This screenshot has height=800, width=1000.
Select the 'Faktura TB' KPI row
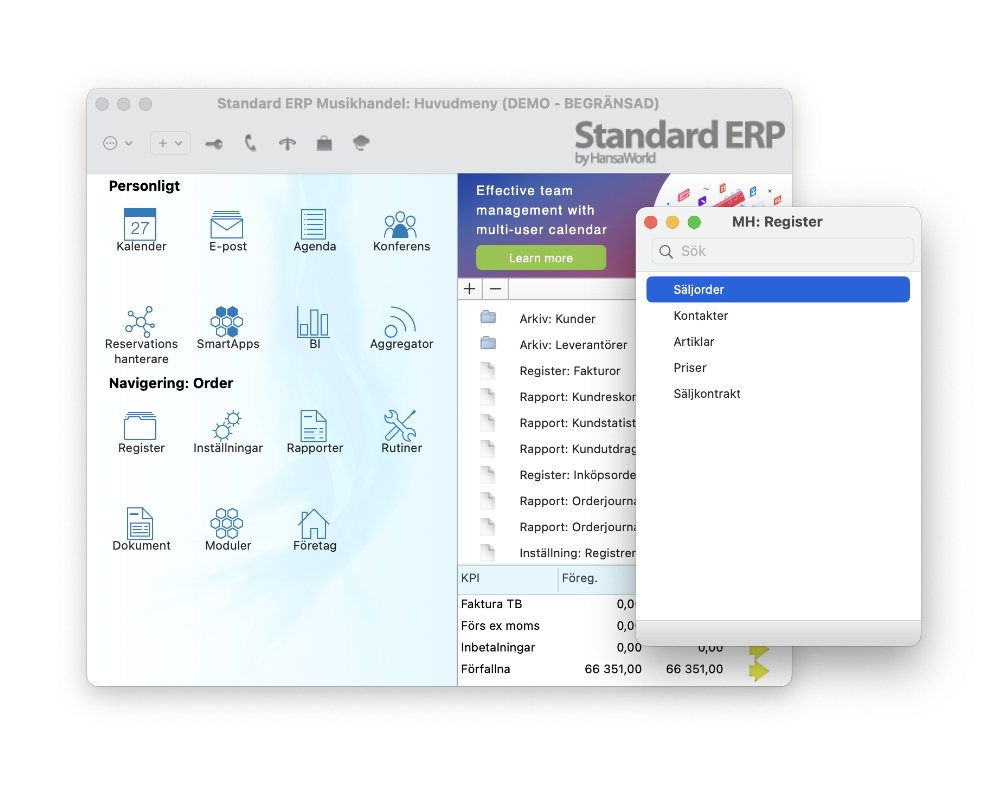547,604
